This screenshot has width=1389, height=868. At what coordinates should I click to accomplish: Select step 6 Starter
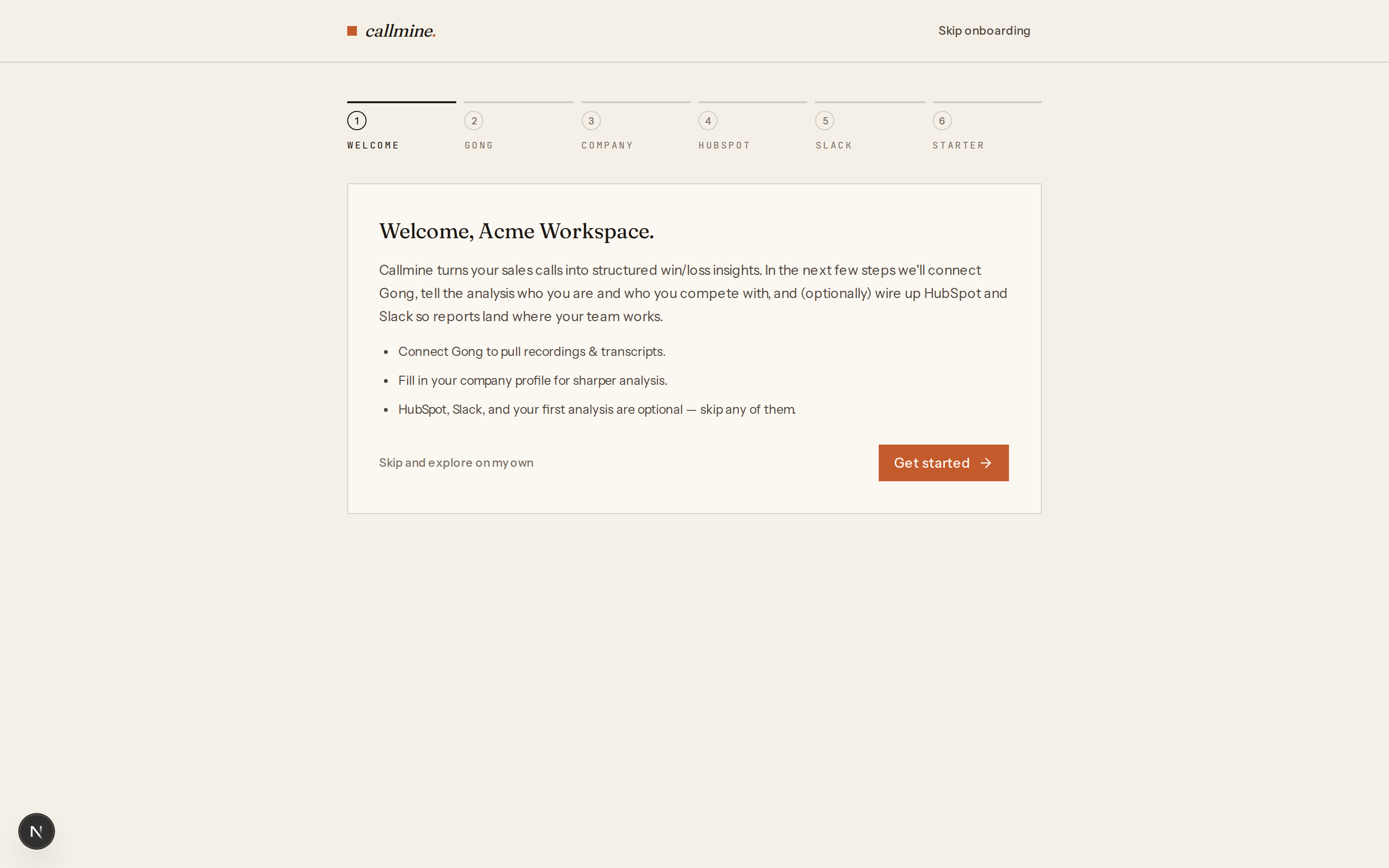[x=987, y=126]
